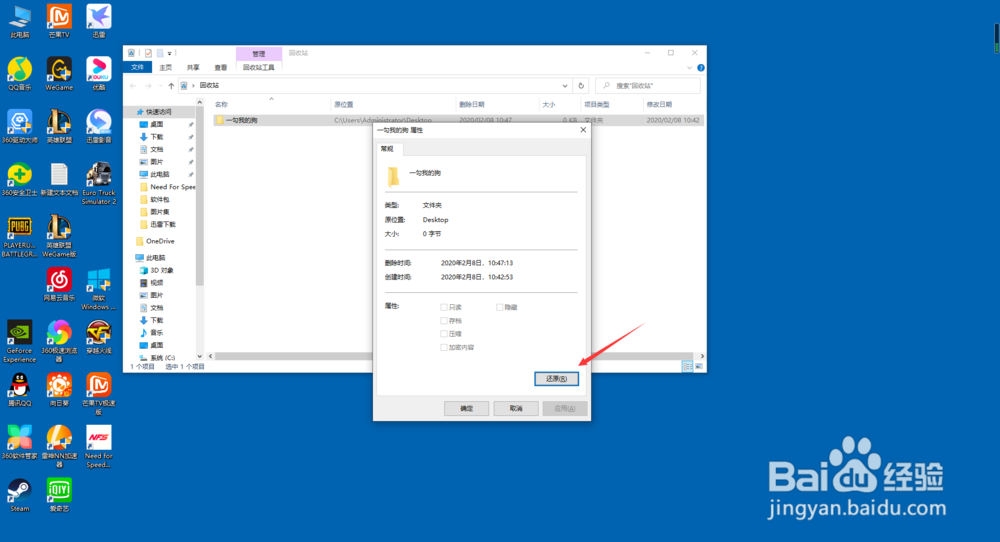Open the PUBG PLAYERUNKNOWN'S BATTLEGROUNDS icon
Viewport: 1000px width, 542px height.
click(20, 237)
